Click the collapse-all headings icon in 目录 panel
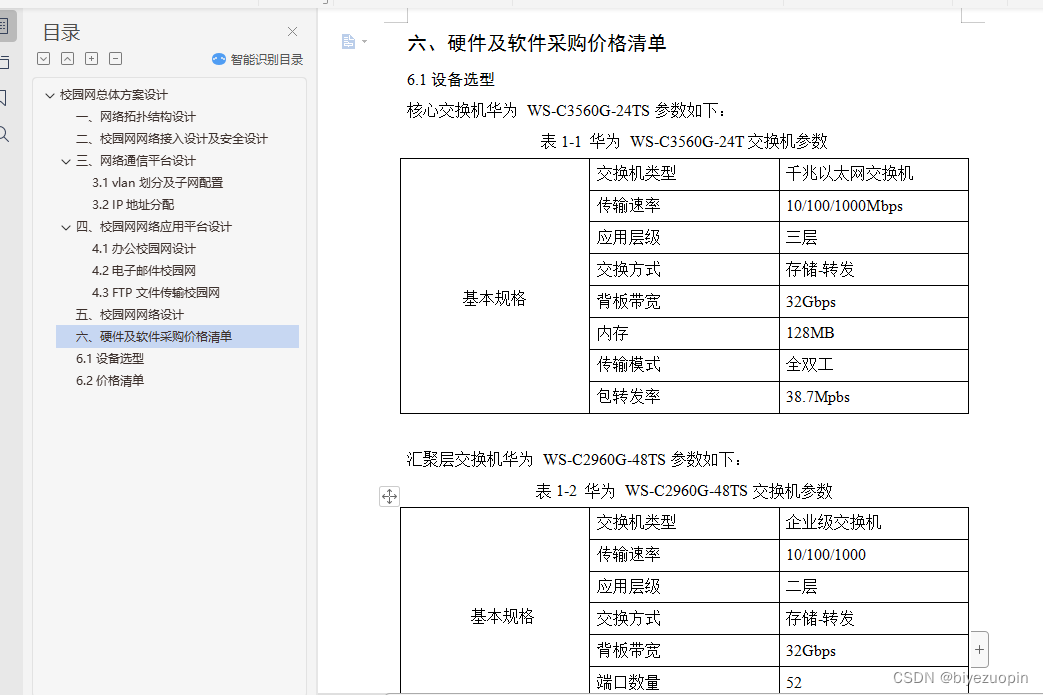This screenshot has width=1043, height=695. coord(68,58)
